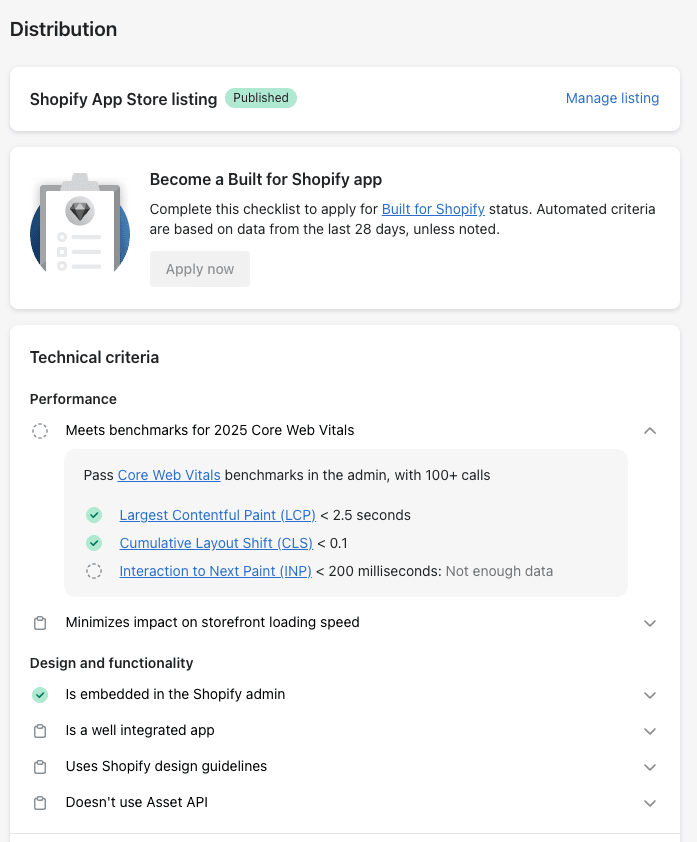Screen dimensions: 697x842
Task: Expand Uses Shopify design guidelines row
Action: pyautogui.click(x=650, y=767)
